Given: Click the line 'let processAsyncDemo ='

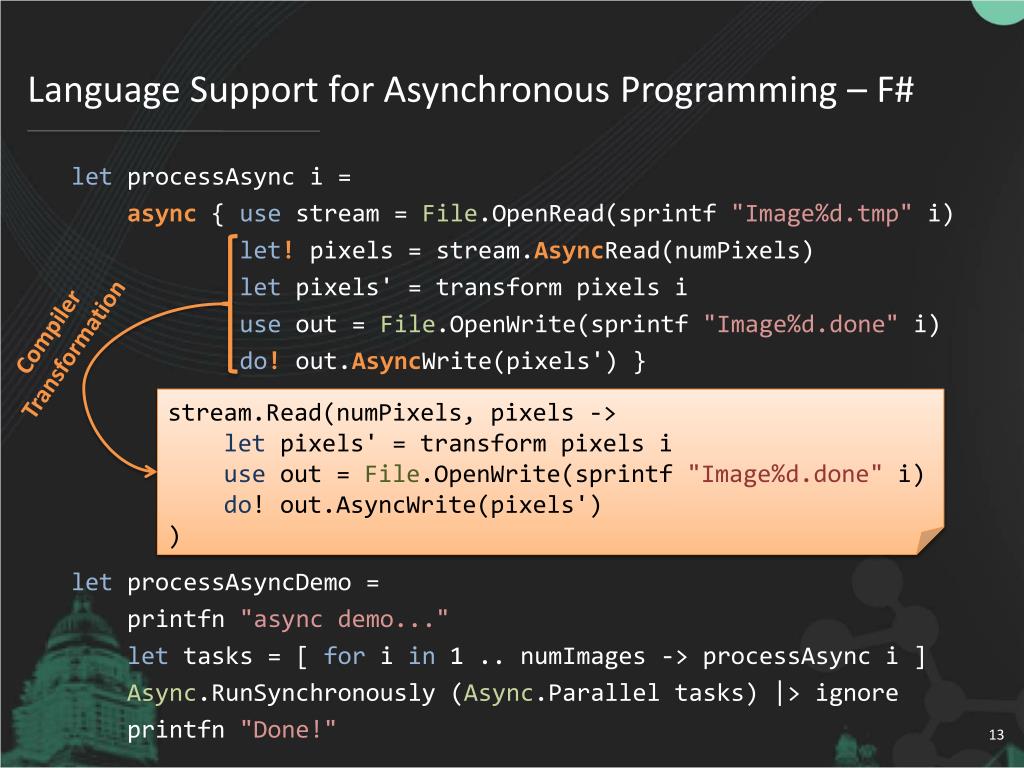Looking at the screenshot, I should click(x=225, y=583).
